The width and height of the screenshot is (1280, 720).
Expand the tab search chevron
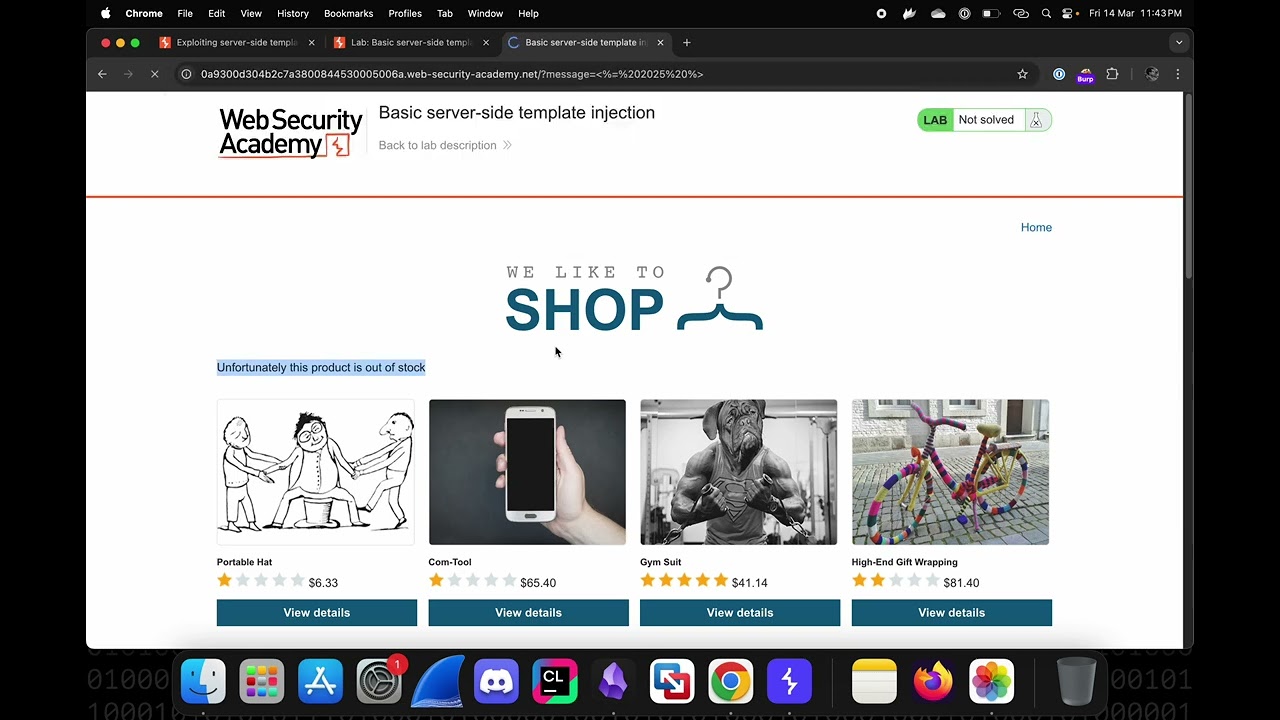click(1179, 42)
